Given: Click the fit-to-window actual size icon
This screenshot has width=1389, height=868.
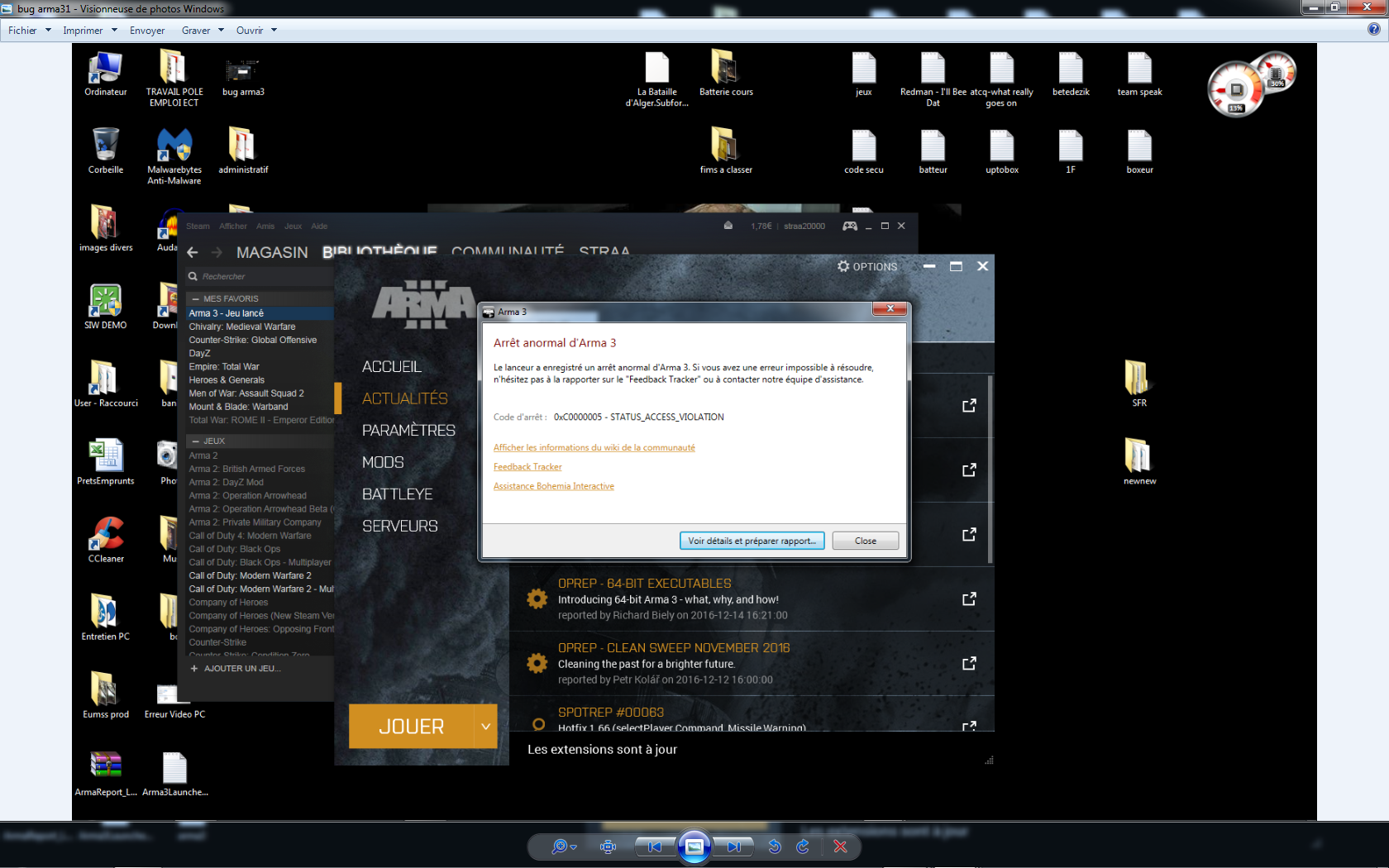Looking at the screenshot, I should (609, 847).
